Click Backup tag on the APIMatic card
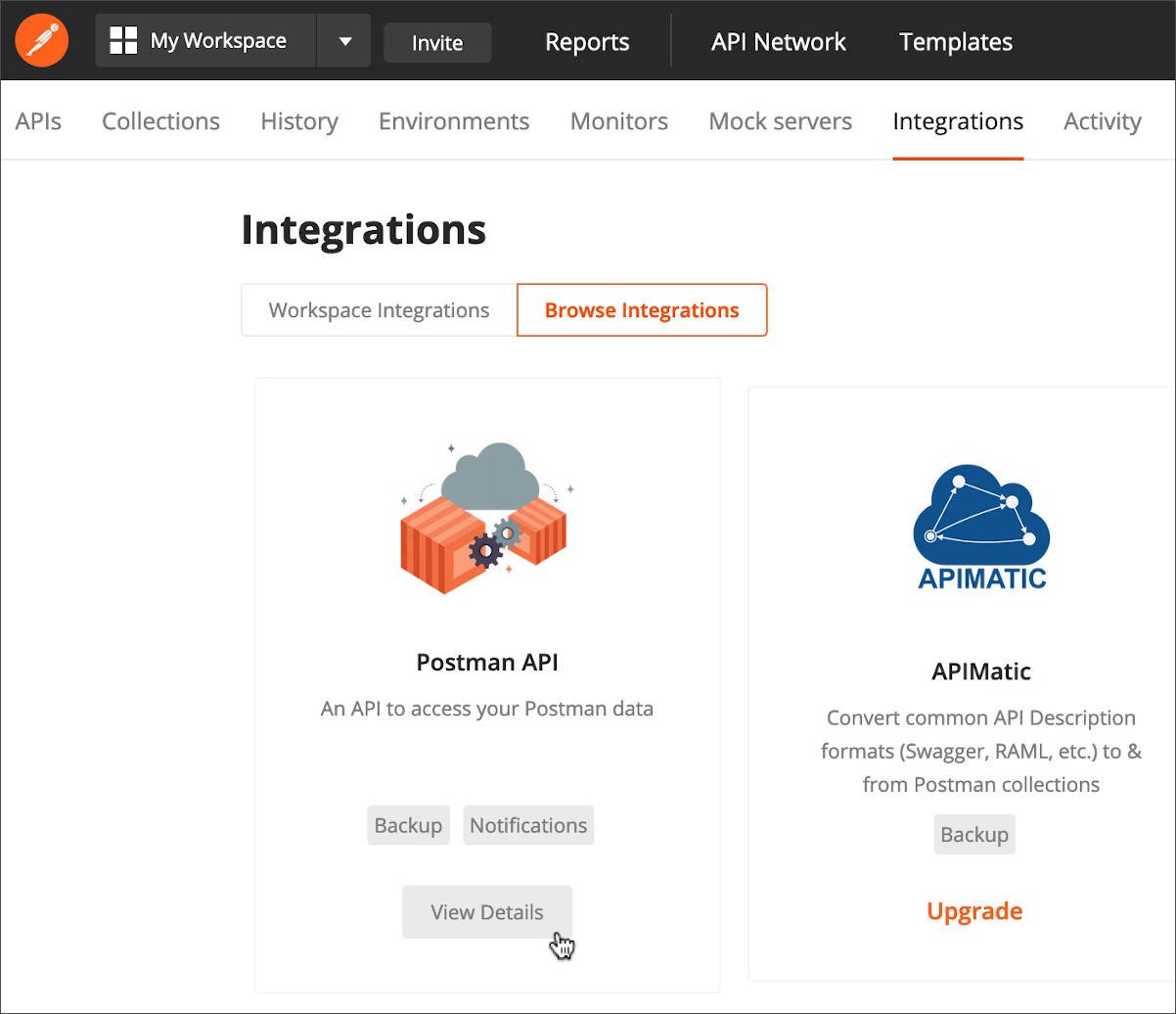The image size is (1176, 1014). tap(974, 834)
